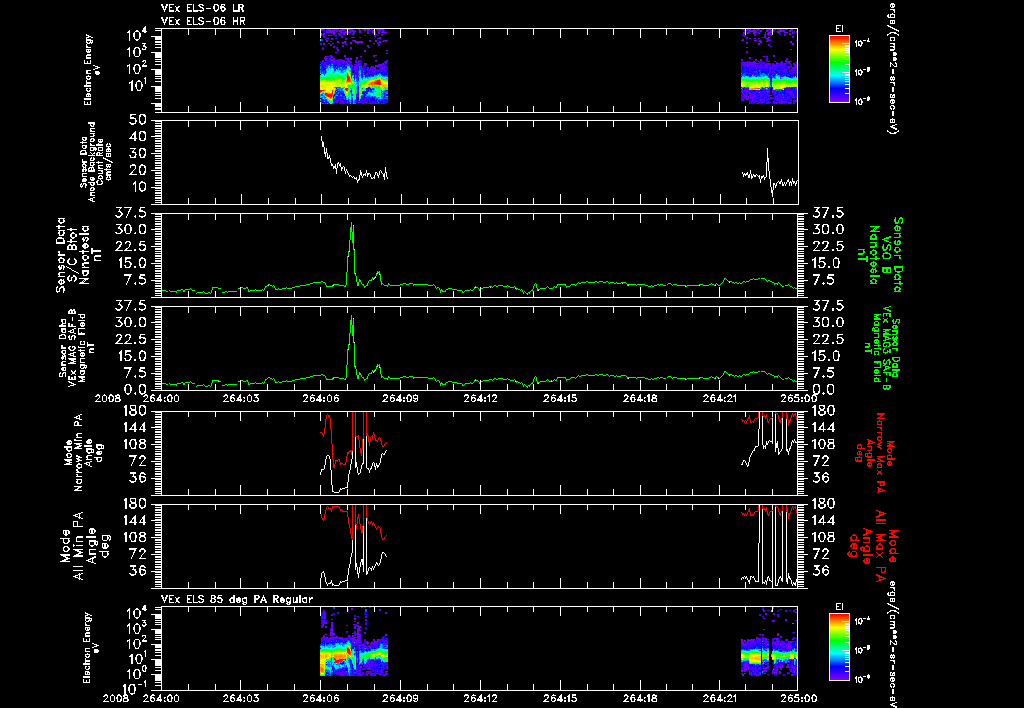Click the green 'VSO B Nanotesla' axis label
This screenshot has width=1024, height=708.
point(880,255)
